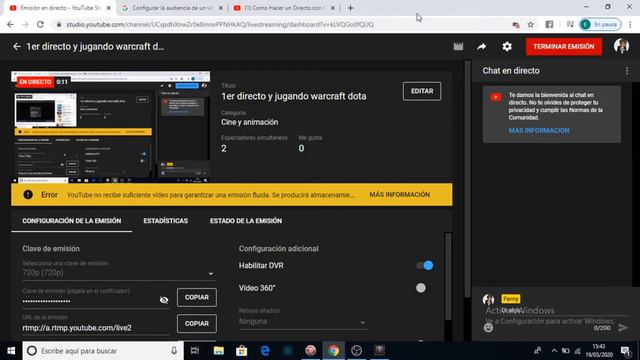The height and width of the screenshot is (360, 640).
Task: Click the taskbar clock showing 15:43
Action: tap(599, 351)
